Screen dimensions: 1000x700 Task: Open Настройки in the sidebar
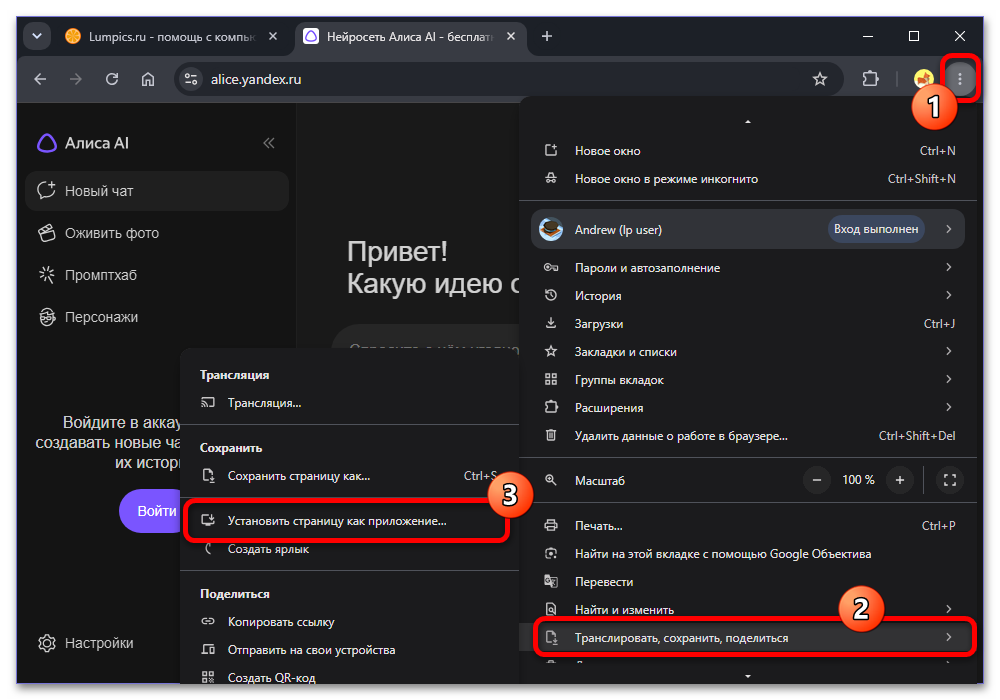pyautogui.click(x=85, y=643)
